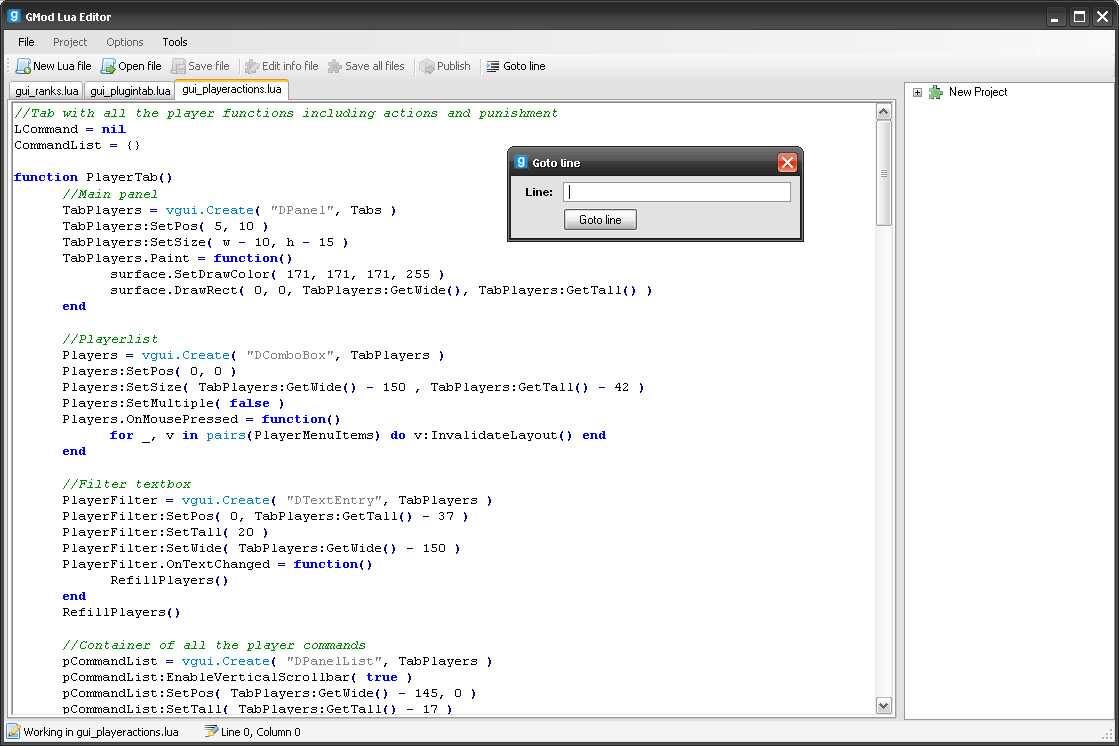Close the Goto line dialog
1119x746 pixels.
coord(787,163)
